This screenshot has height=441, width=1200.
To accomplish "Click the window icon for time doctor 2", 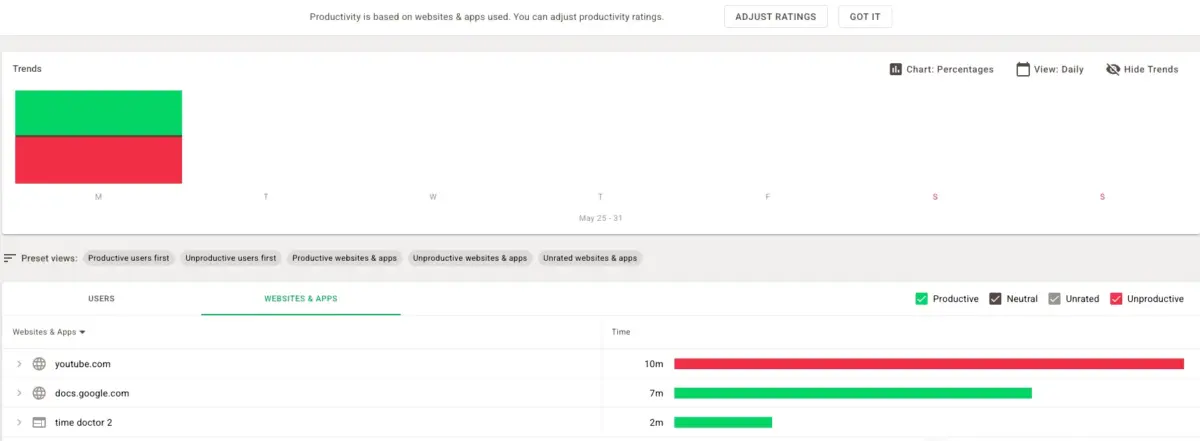I will [40, 422].
